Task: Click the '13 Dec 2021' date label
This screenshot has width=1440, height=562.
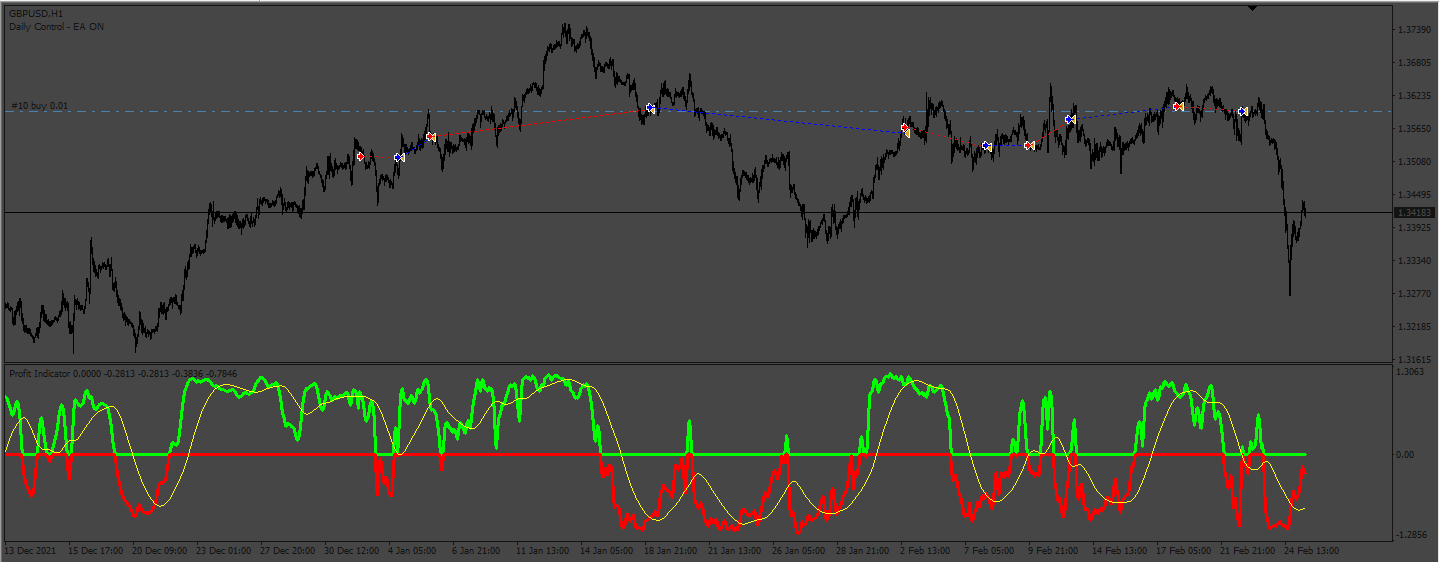Action: coord(32,550)
